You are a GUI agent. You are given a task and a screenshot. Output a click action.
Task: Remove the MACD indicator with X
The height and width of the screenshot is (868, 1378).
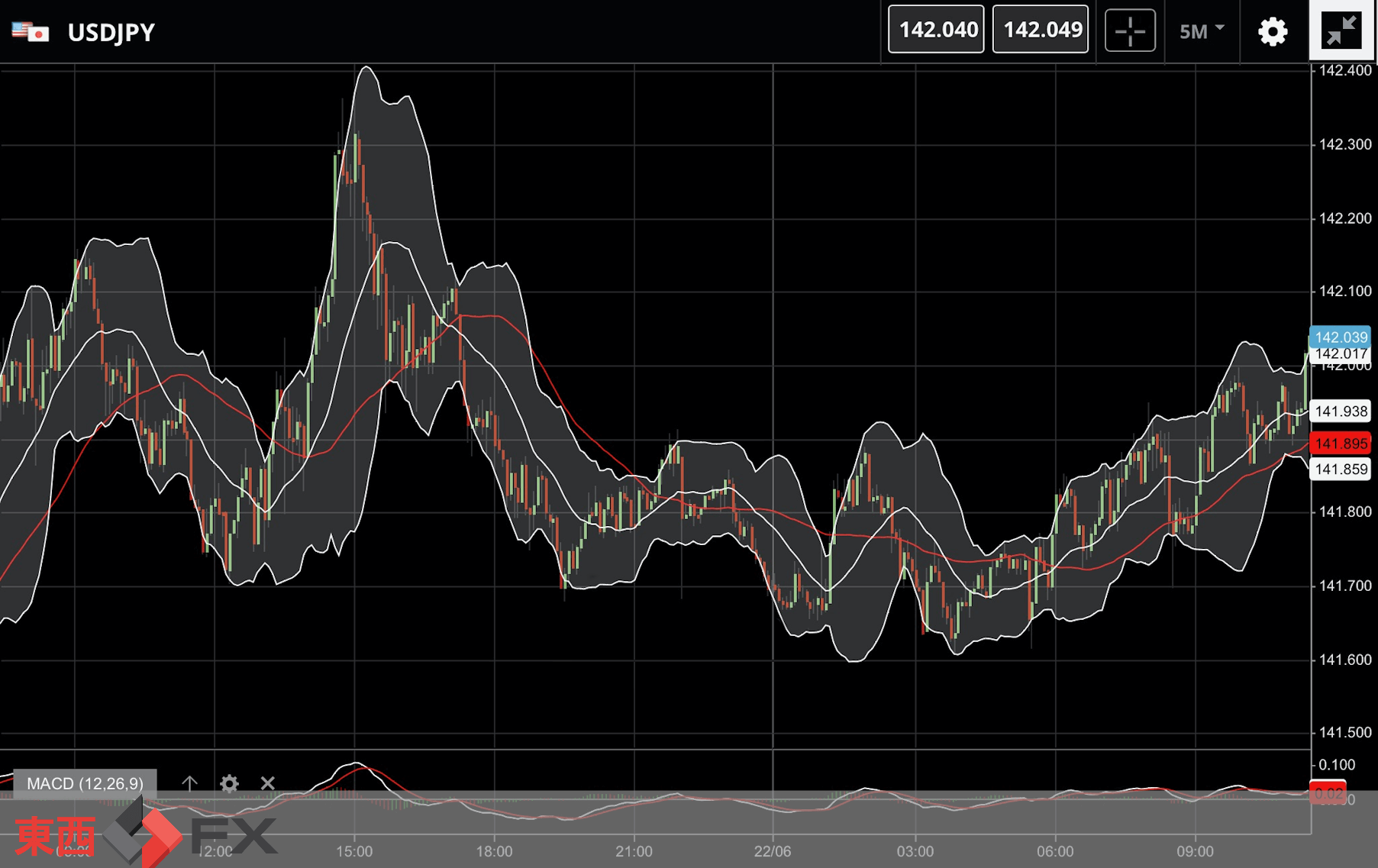[267, 783]
